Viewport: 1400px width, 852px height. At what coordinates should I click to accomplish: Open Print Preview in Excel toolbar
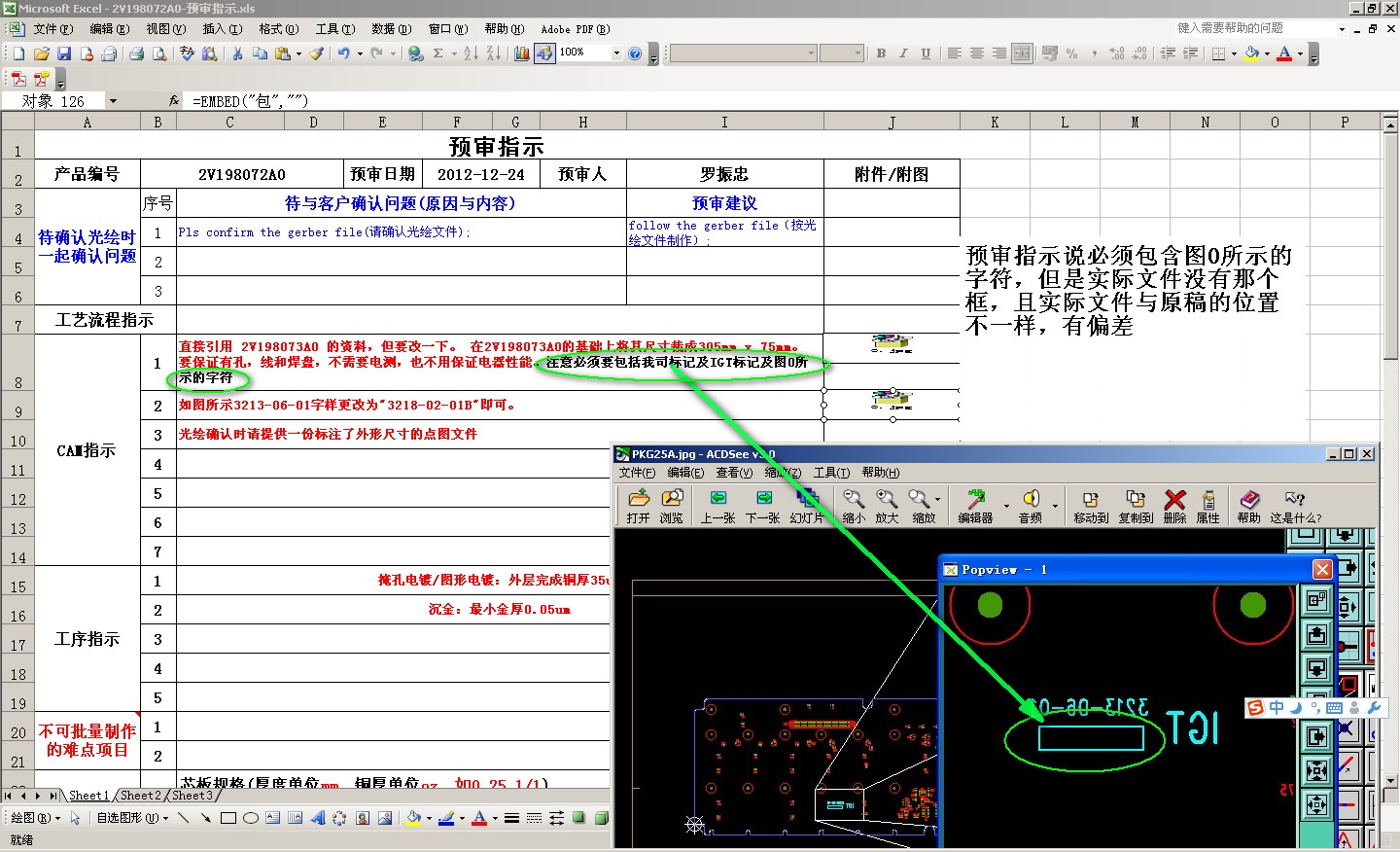[x=159, y=53]
